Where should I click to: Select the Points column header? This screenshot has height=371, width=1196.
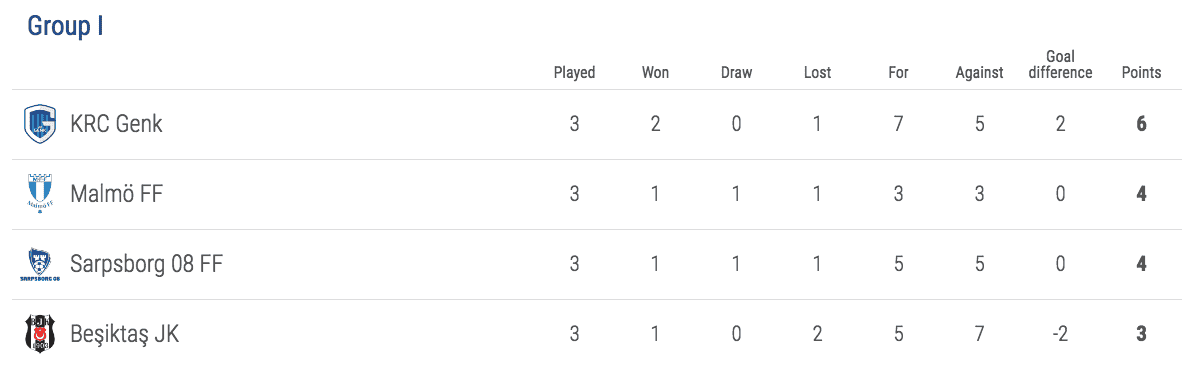tap(1141, 73)
